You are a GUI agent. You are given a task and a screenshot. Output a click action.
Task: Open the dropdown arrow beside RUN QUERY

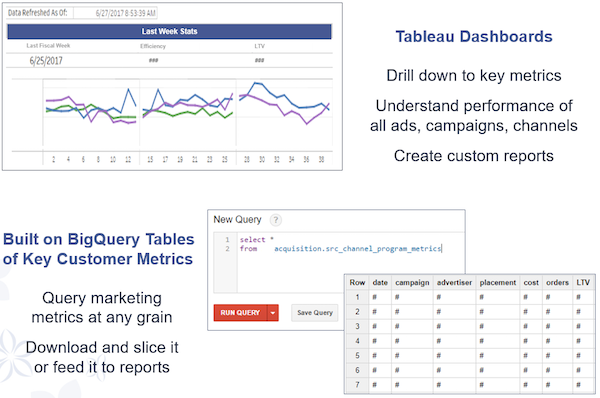coord(273,313)
